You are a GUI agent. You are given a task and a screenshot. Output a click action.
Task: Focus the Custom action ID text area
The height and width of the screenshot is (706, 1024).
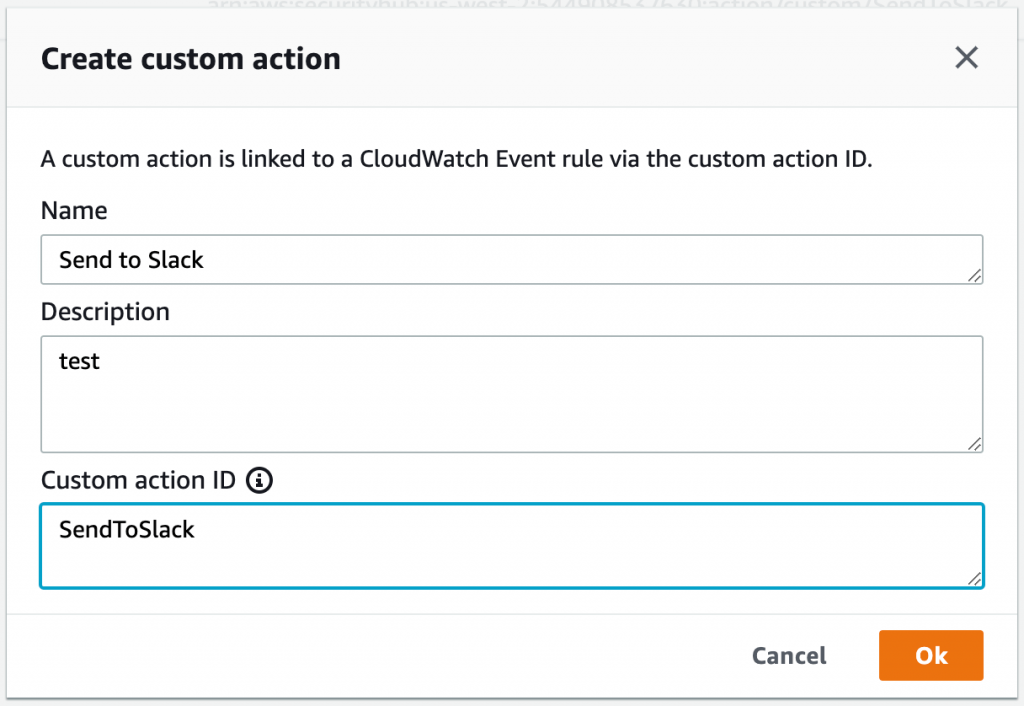click(x=511, y=546)
